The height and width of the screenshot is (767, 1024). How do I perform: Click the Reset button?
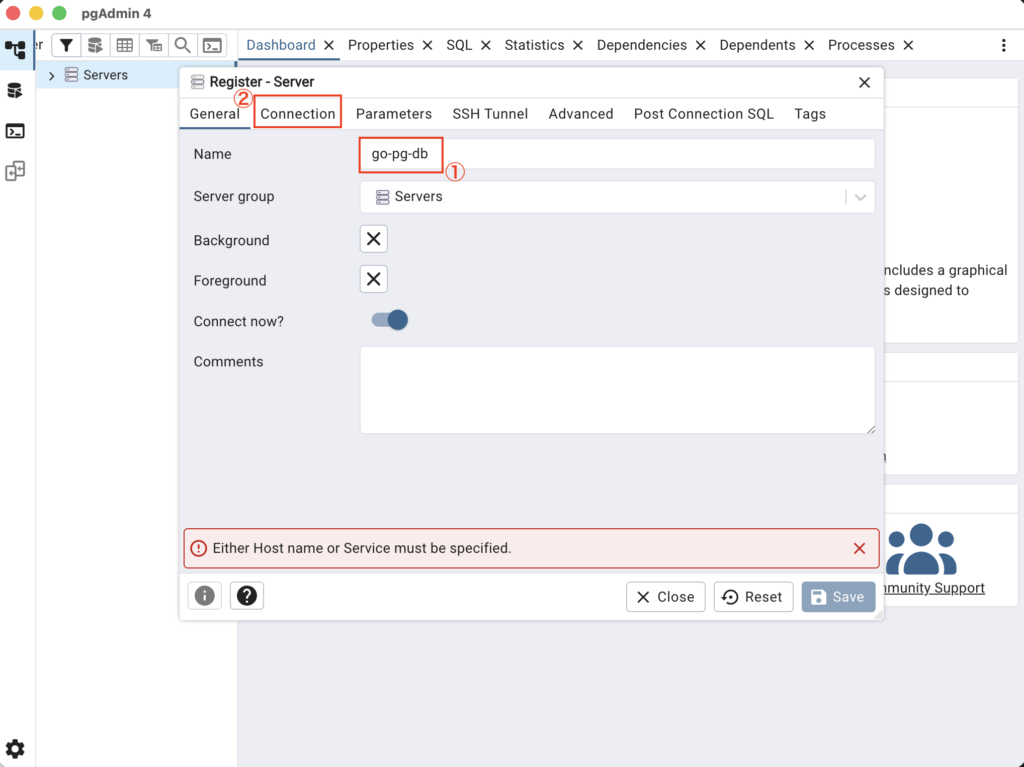point(753,597)
